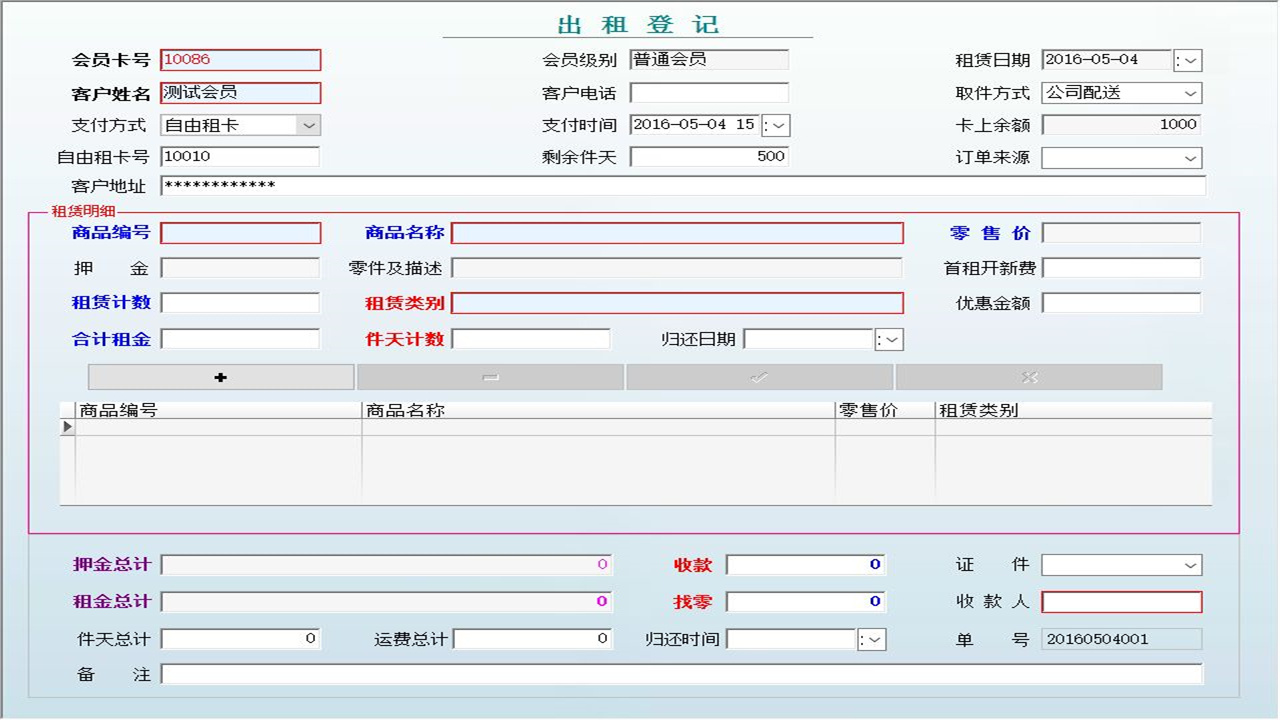Click the ✕ icon to cancel item entry
The image size is (1280, 720).
[x=1030, y=377]
